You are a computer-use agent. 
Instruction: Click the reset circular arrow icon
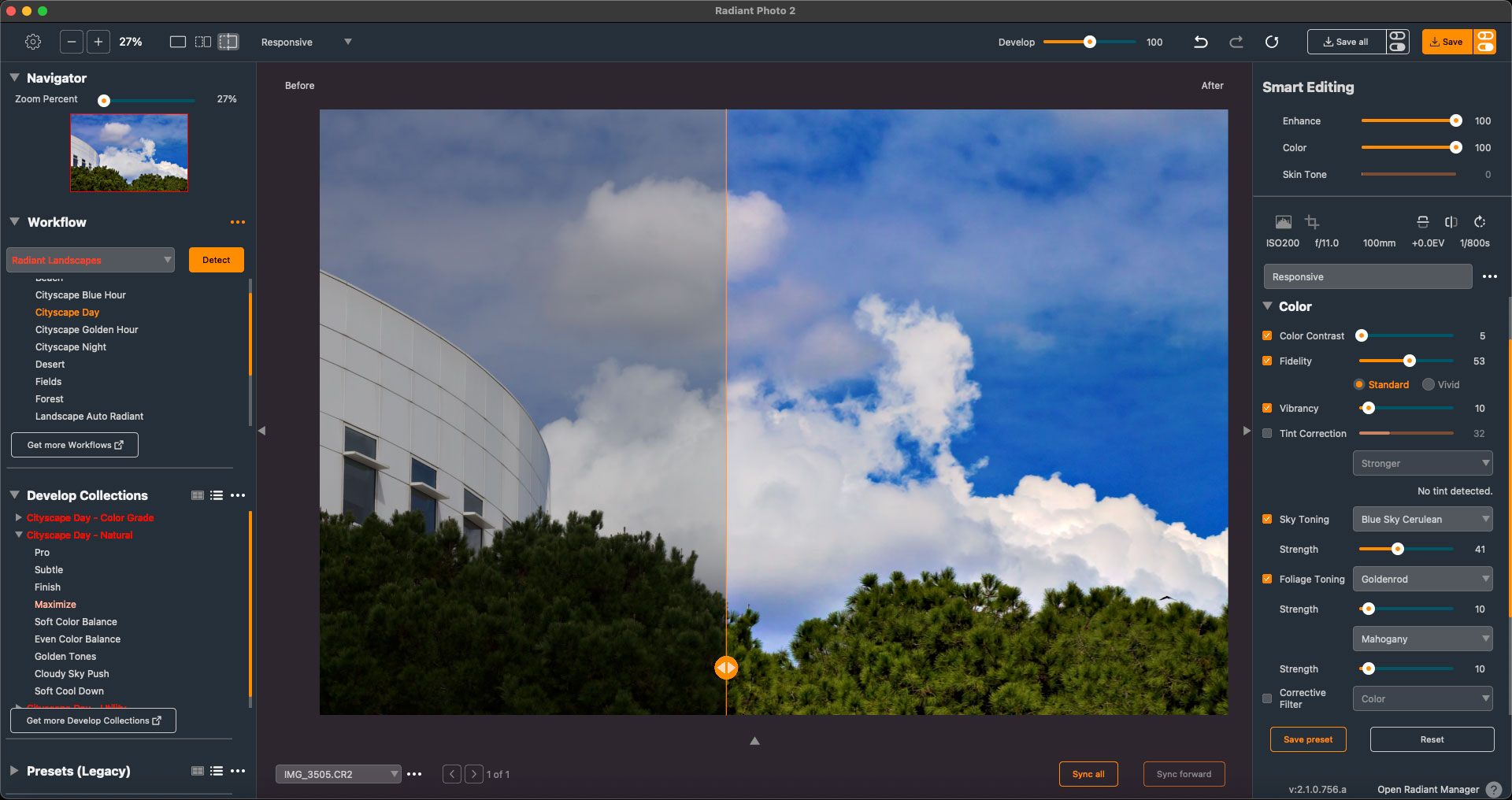1272,42
